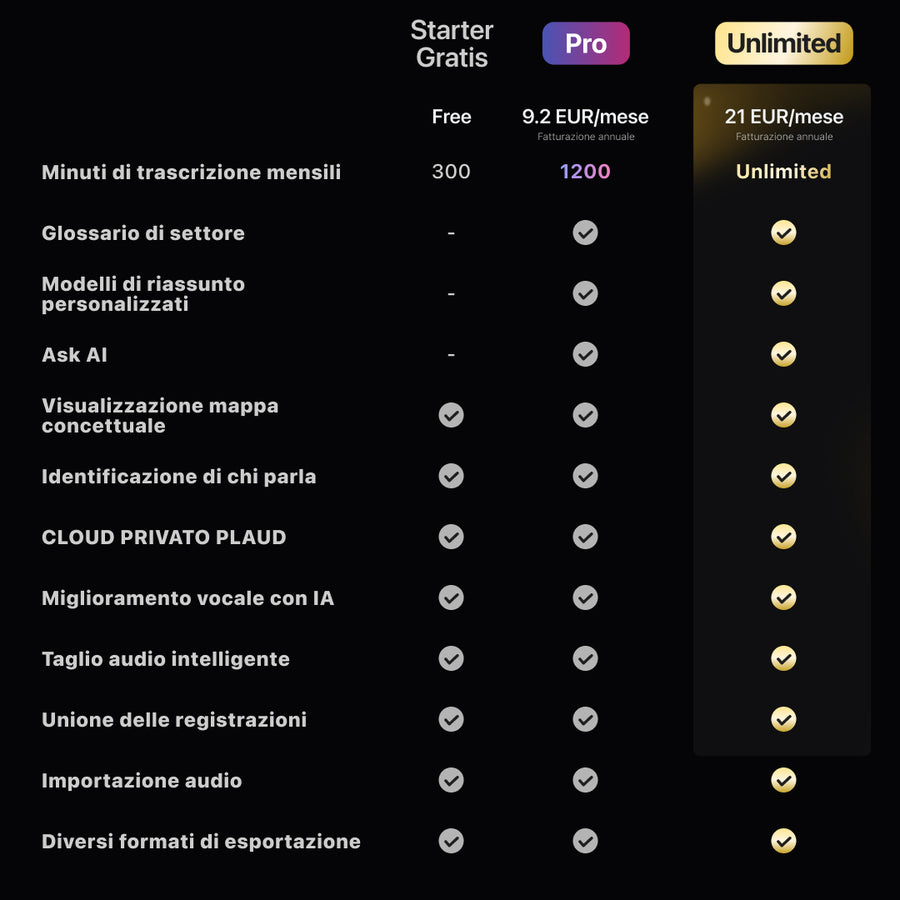Click Starter checkmark for Importazione audio
Screen dimensions: 900x900
(x=451, y=780)
